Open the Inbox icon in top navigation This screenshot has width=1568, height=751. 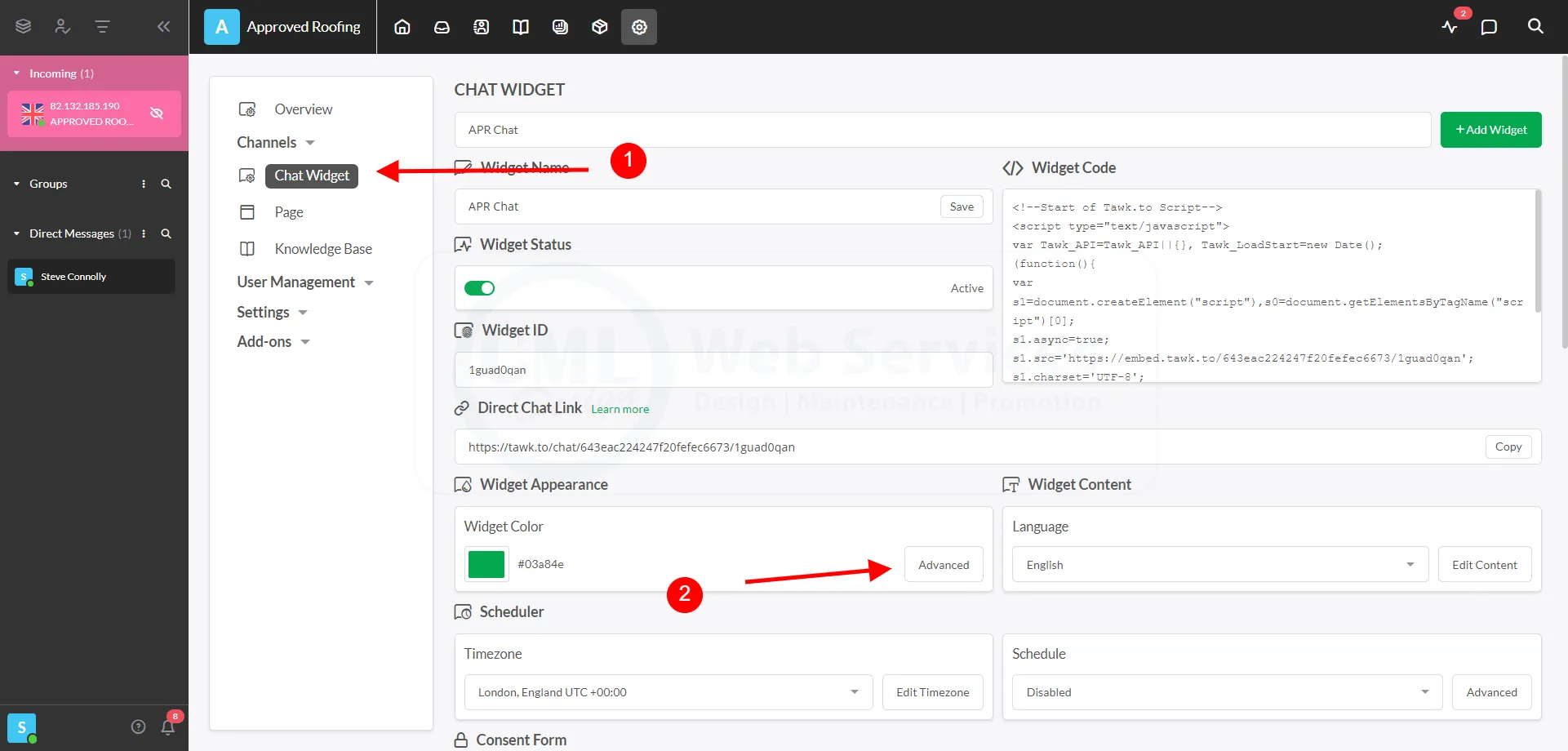442,26
